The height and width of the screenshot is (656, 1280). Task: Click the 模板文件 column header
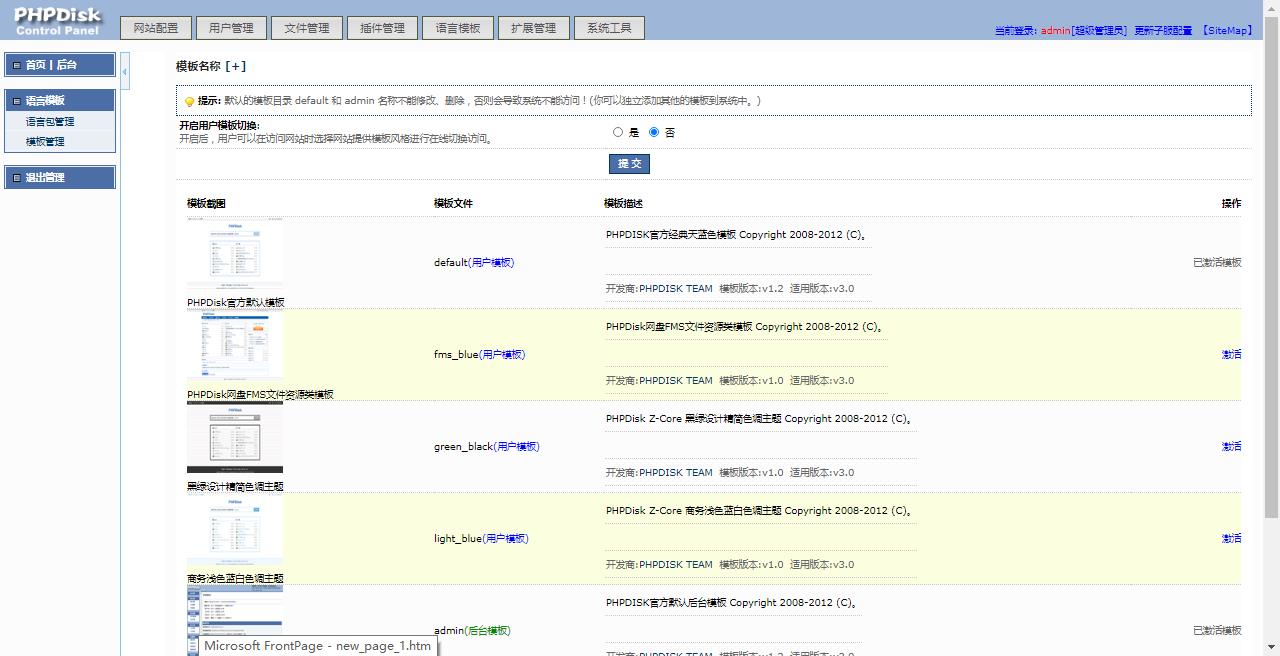pyautogui.click(x=453, y=204)
